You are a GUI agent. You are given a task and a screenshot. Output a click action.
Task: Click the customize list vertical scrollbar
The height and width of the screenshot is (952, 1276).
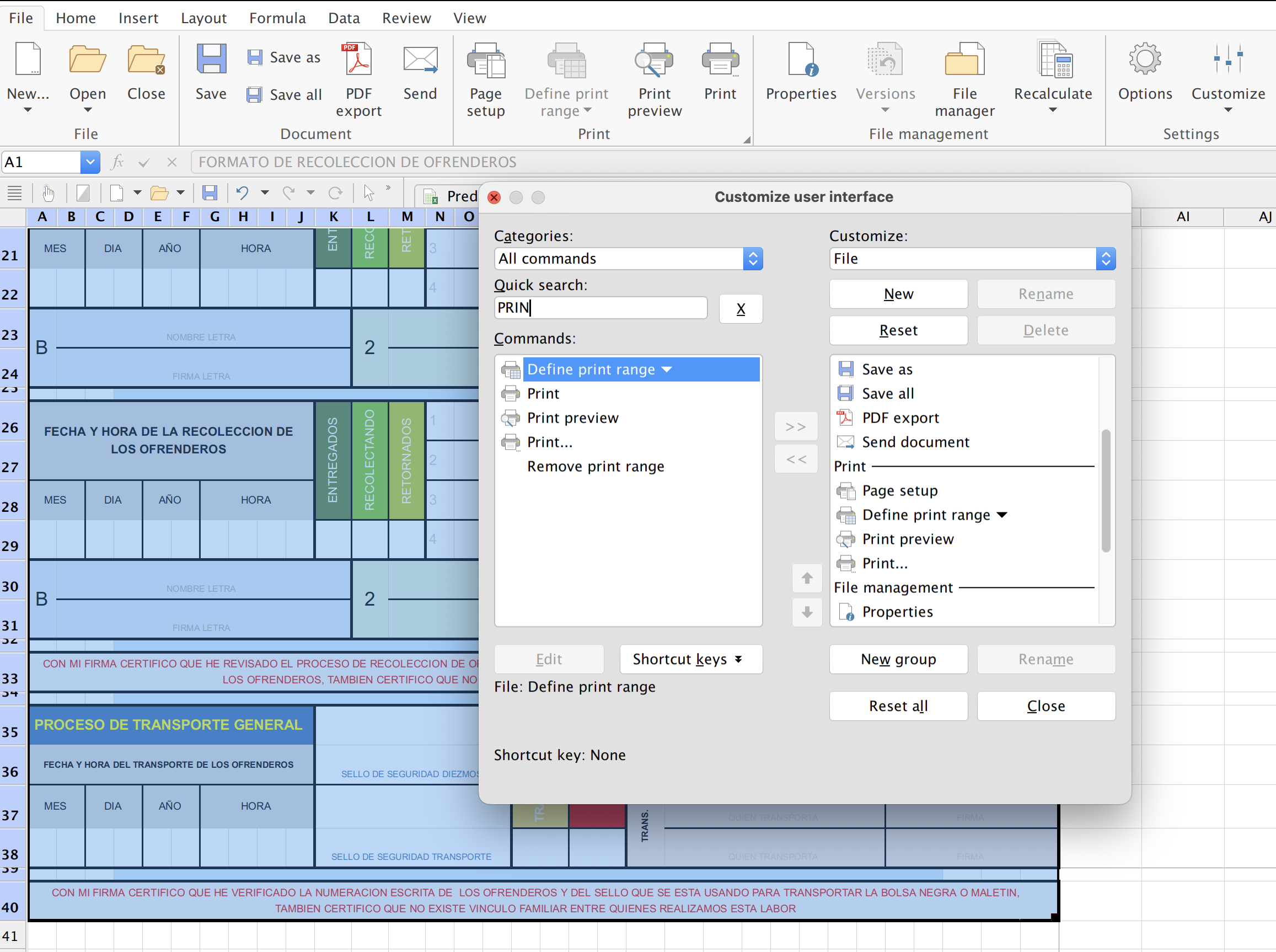pos(1105,490)
